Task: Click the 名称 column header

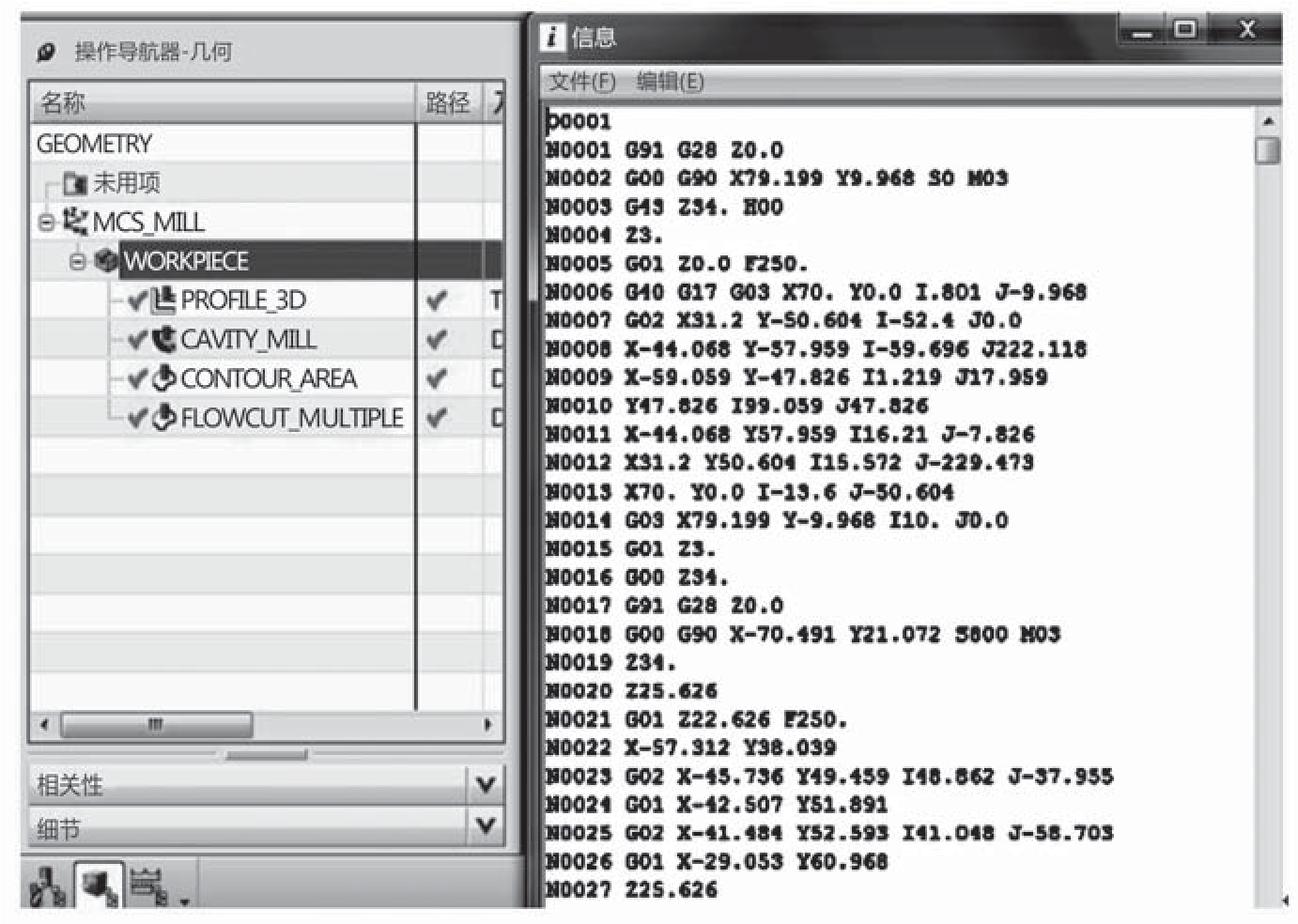Action: pyautogui.click(x=223, y=101)
